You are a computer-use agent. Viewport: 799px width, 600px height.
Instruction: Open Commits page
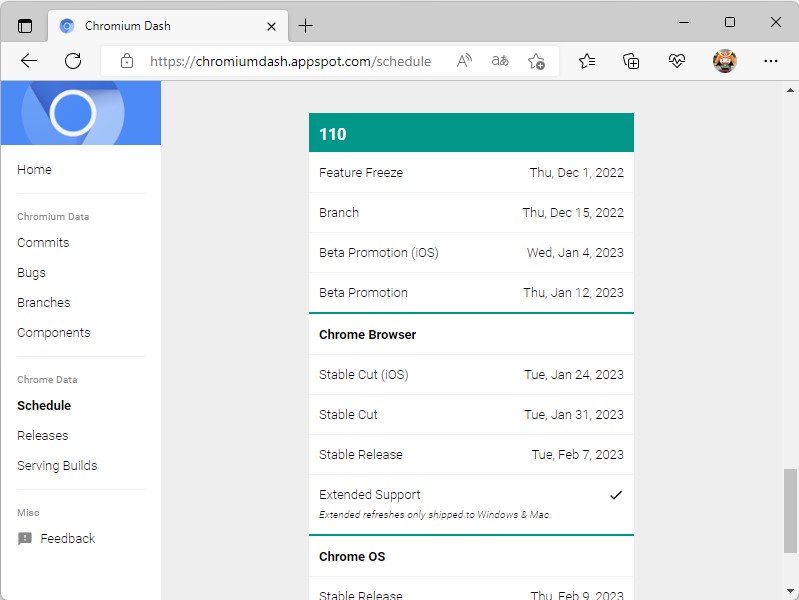click(x=43, y=242)
